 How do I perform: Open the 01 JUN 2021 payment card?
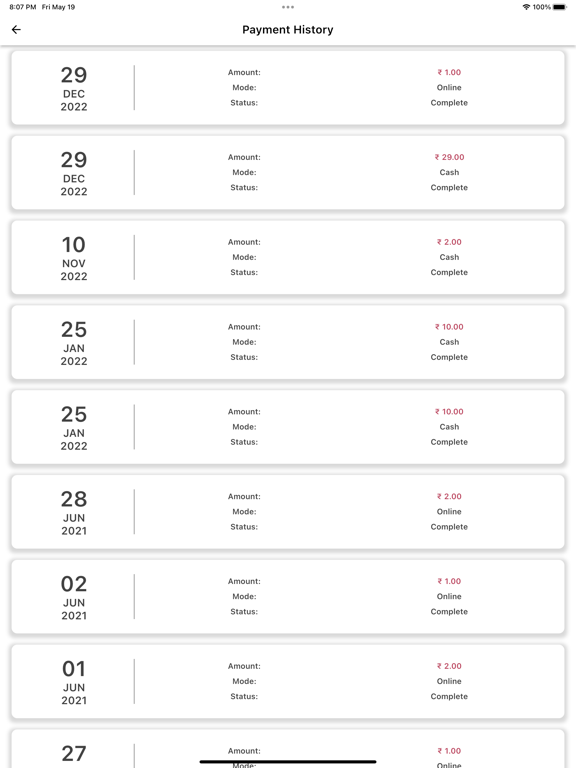288,681
